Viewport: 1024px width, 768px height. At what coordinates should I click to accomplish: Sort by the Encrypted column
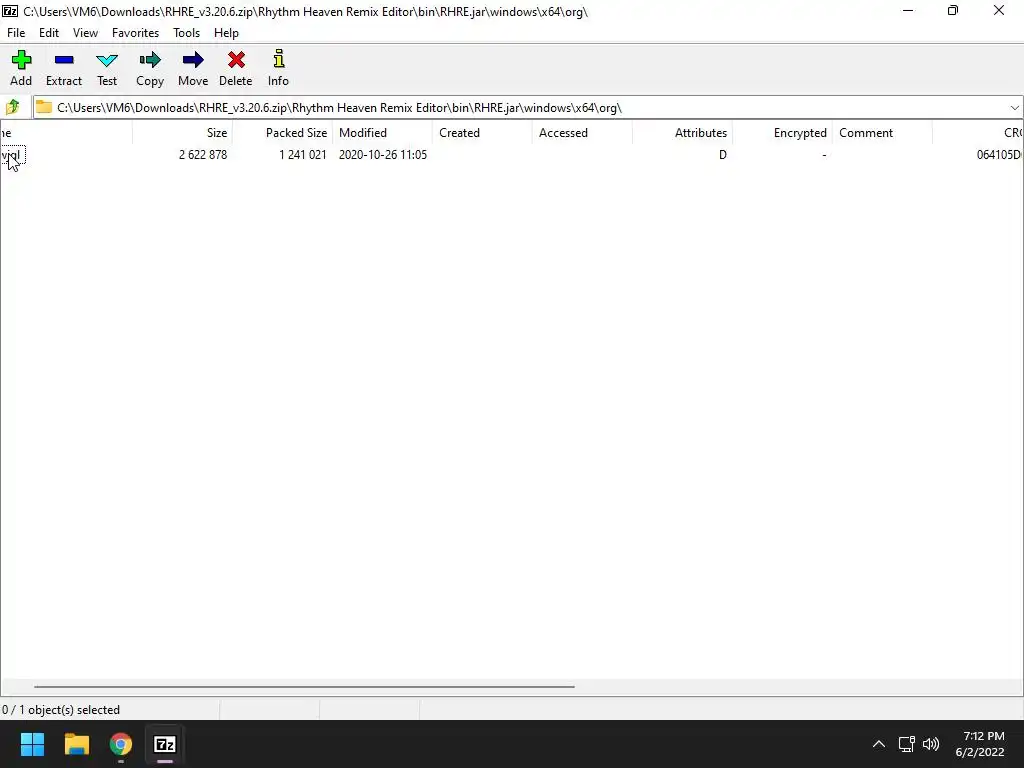782,133
